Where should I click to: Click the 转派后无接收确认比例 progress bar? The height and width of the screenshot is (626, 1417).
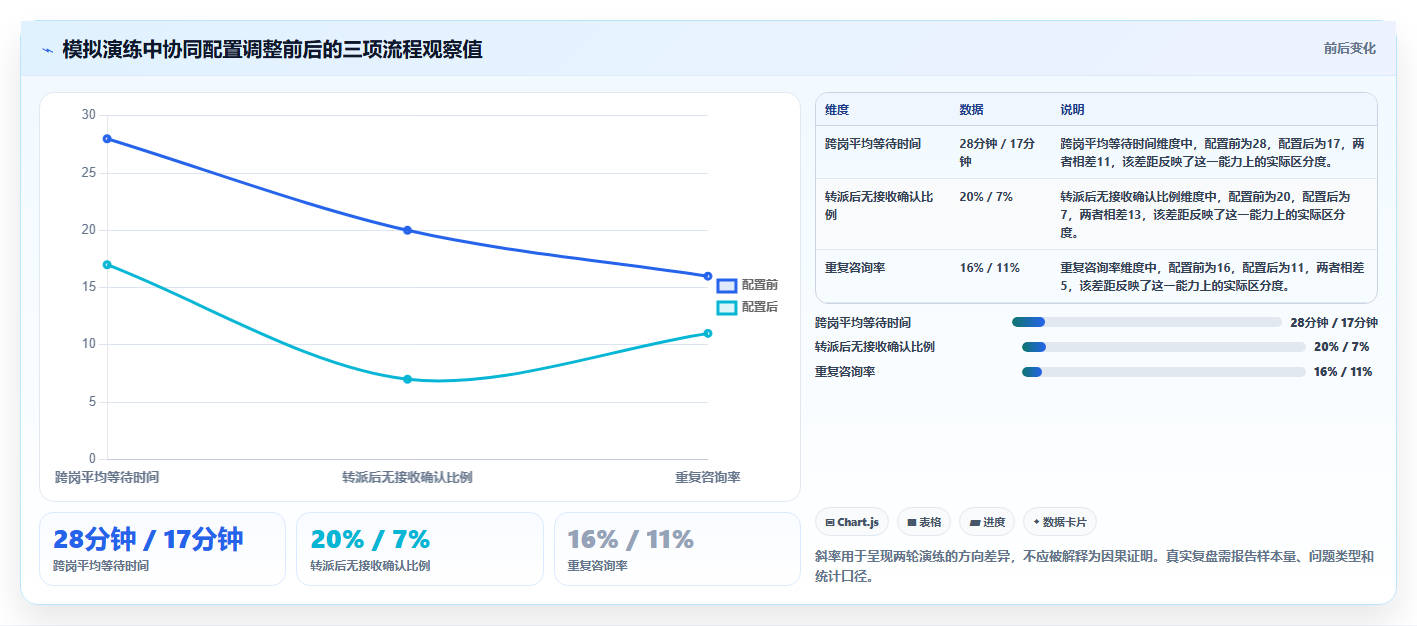(1164, 347)
